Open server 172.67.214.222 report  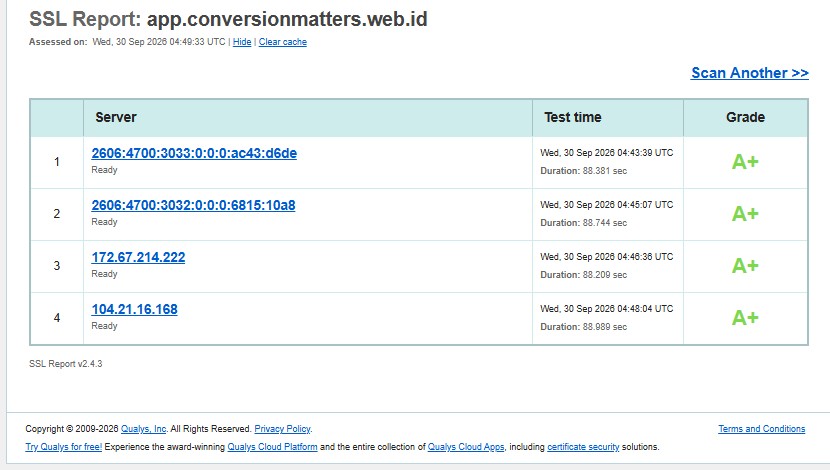138,257
